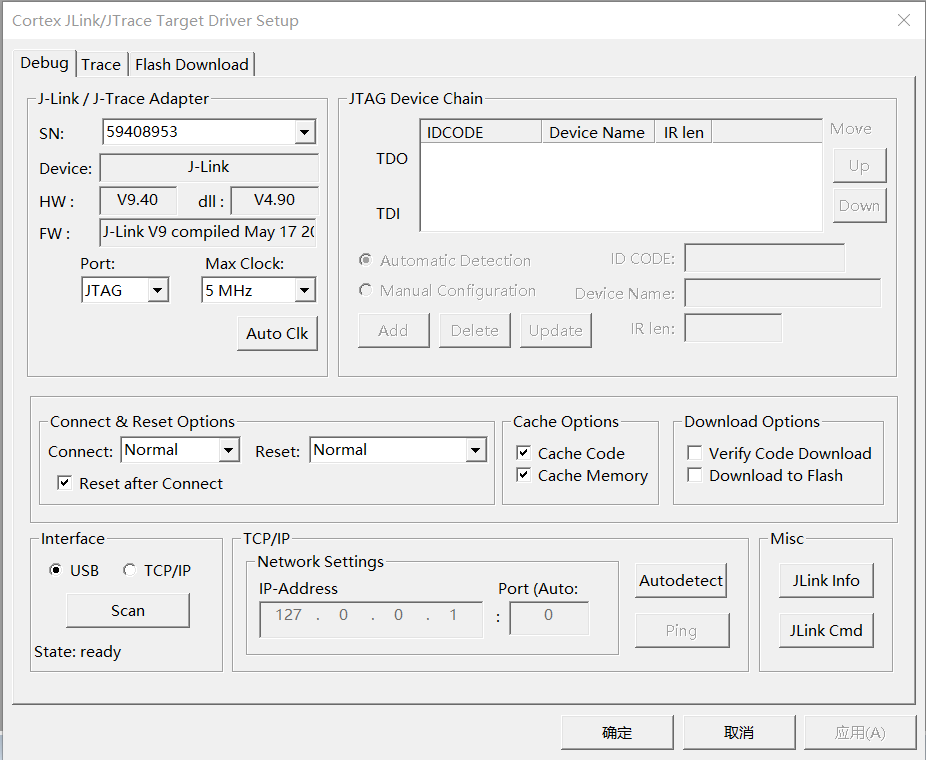
Task: Click the JLink Cmd button
Action: (825, 631)
